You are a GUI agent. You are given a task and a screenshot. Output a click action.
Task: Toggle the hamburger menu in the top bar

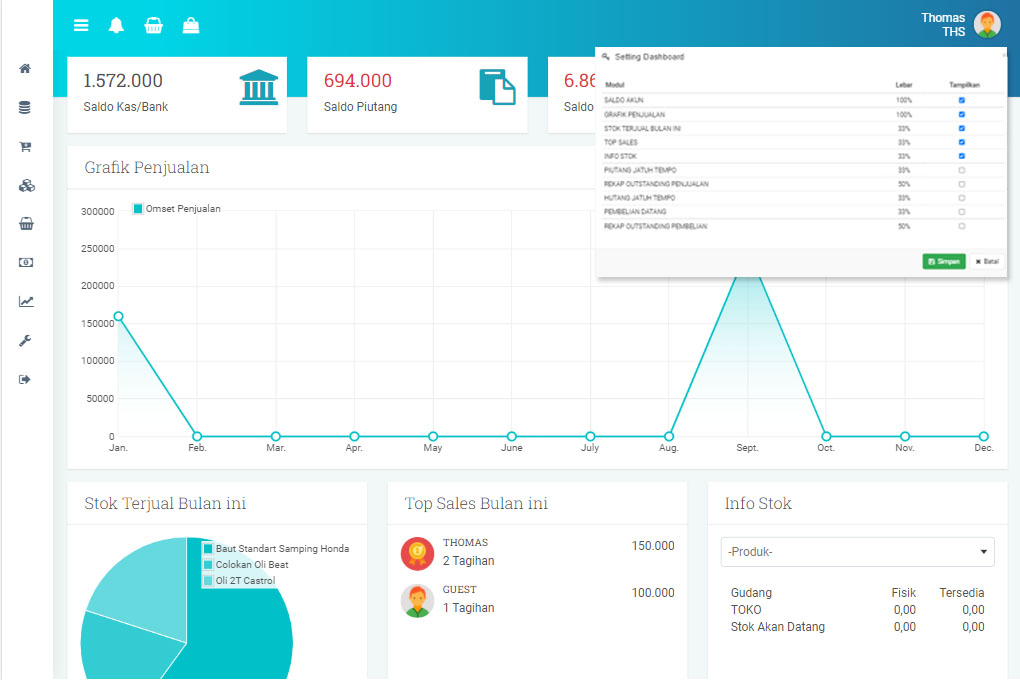point(81,25)
